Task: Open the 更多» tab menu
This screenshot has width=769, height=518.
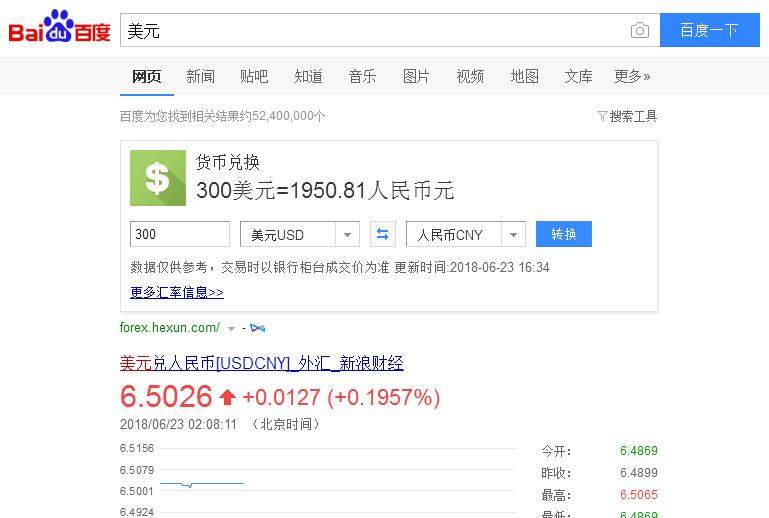Action: click(632, 77)
